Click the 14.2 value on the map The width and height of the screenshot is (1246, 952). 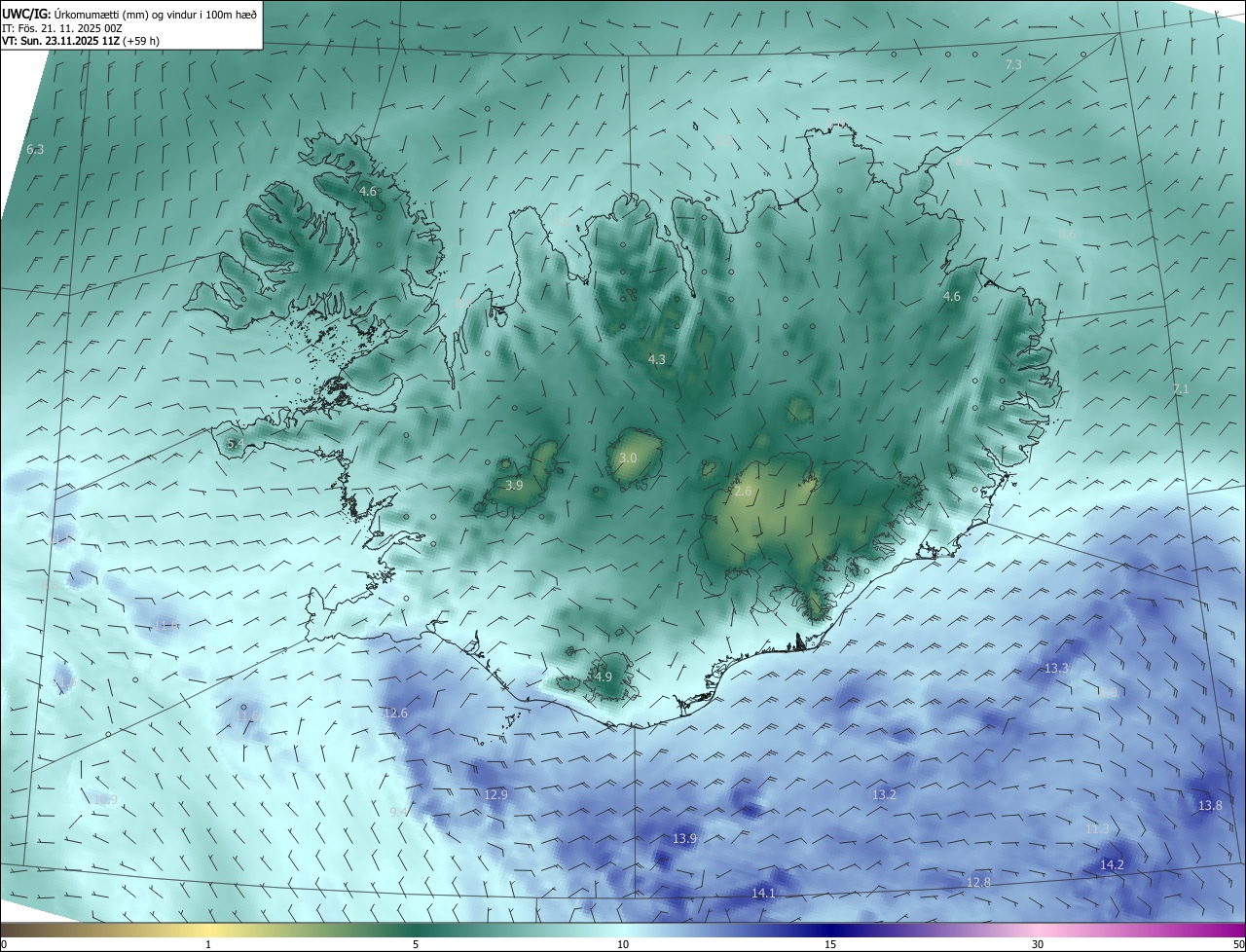(x=1112, y=865)
